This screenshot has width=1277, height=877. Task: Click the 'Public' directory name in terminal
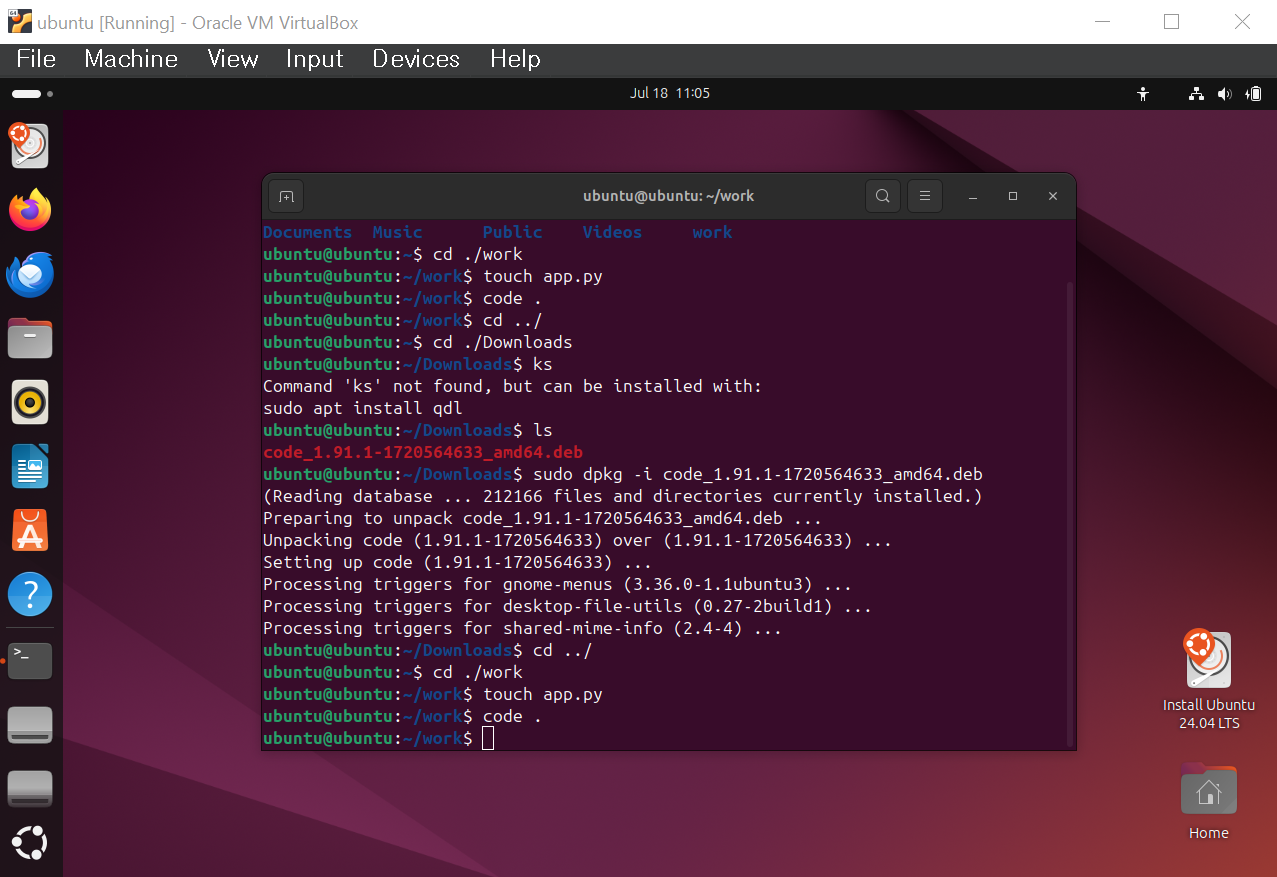pyautogui.click(x=513, y=232)
